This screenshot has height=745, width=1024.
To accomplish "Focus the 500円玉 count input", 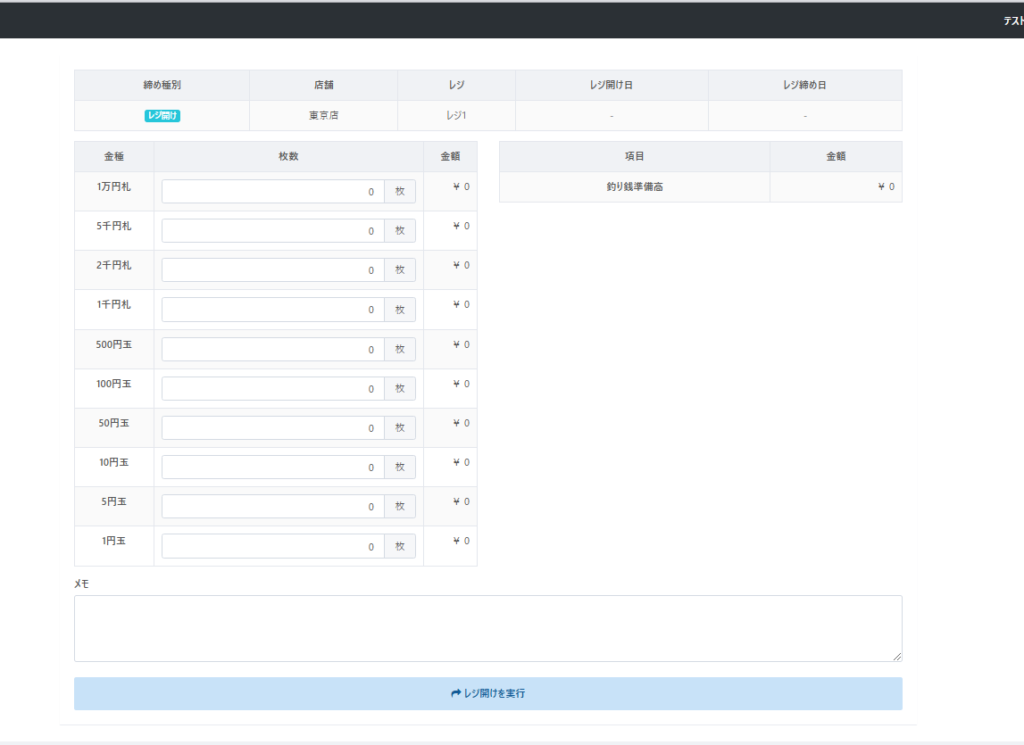I will coord(273,349).
